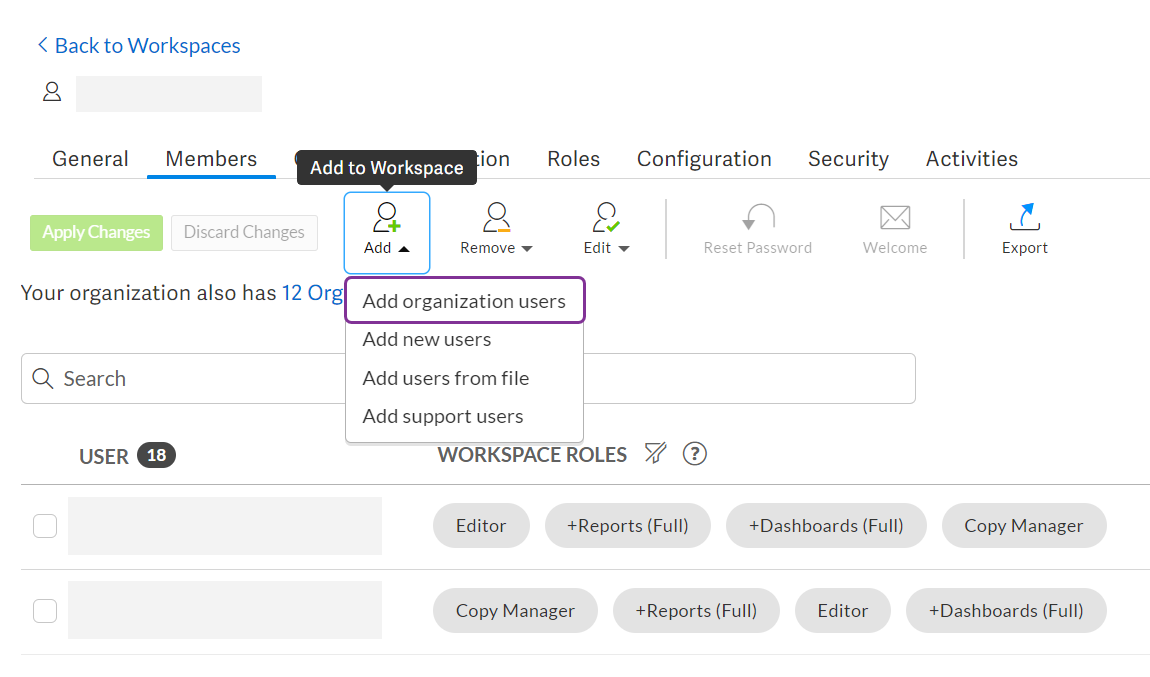Open help via the question mark icon
Viewport: 1150px width, 677px height.
(694, 454)
